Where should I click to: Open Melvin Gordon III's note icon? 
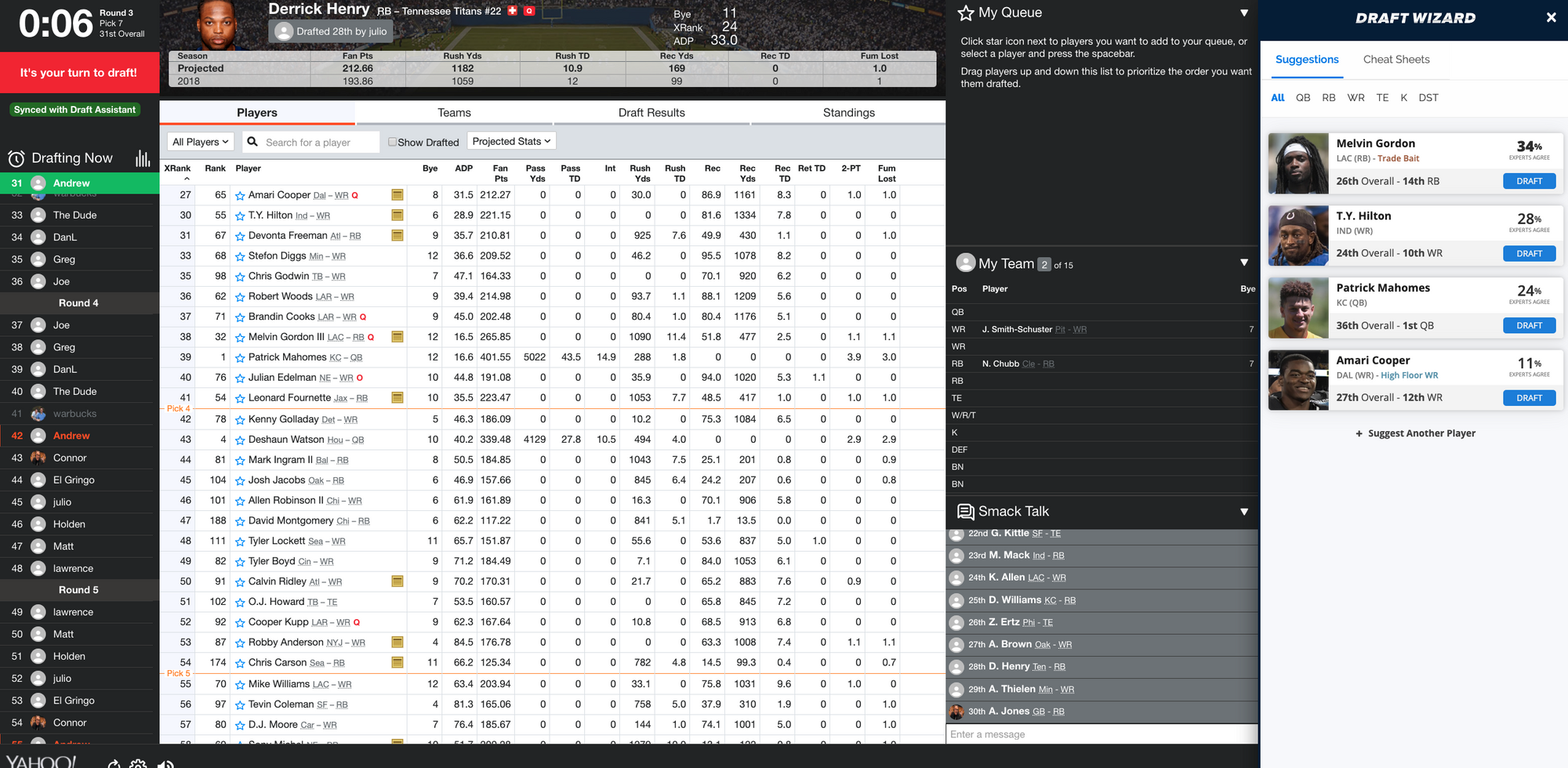click(397, 337)
